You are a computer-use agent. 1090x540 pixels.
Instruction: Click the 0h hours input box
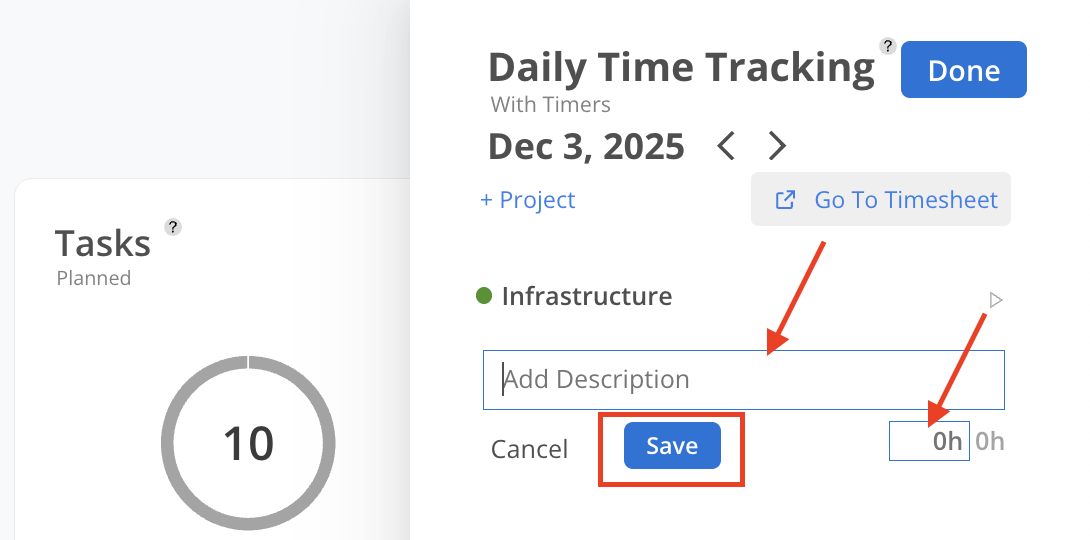[929, 442]
